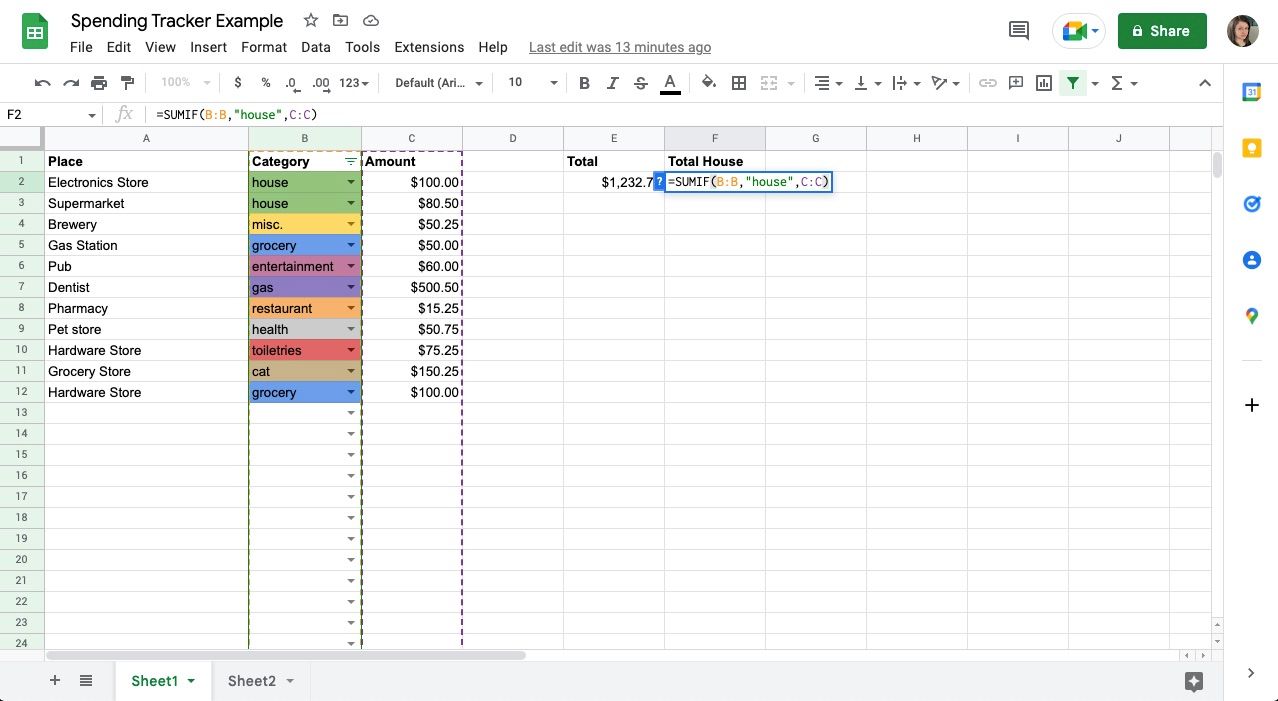Star the Spending Tracker Example document
This screenshot has width=1278, height=701.
tap(311, 20)
